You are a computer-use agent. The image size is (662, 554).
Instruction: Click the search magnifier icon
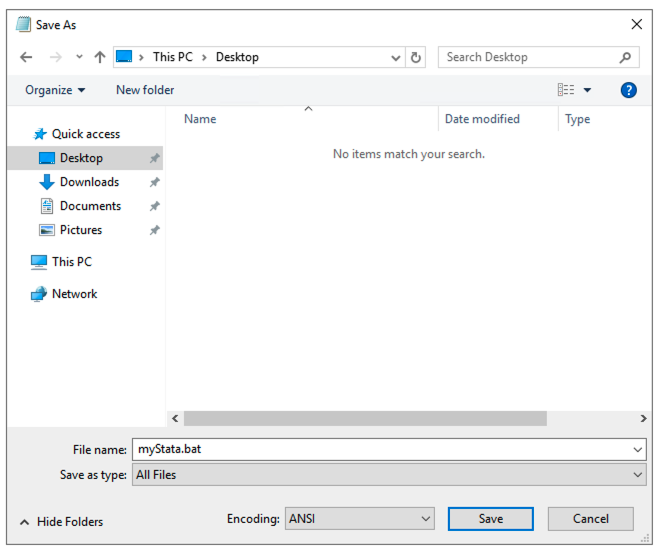tap(626, 57)
